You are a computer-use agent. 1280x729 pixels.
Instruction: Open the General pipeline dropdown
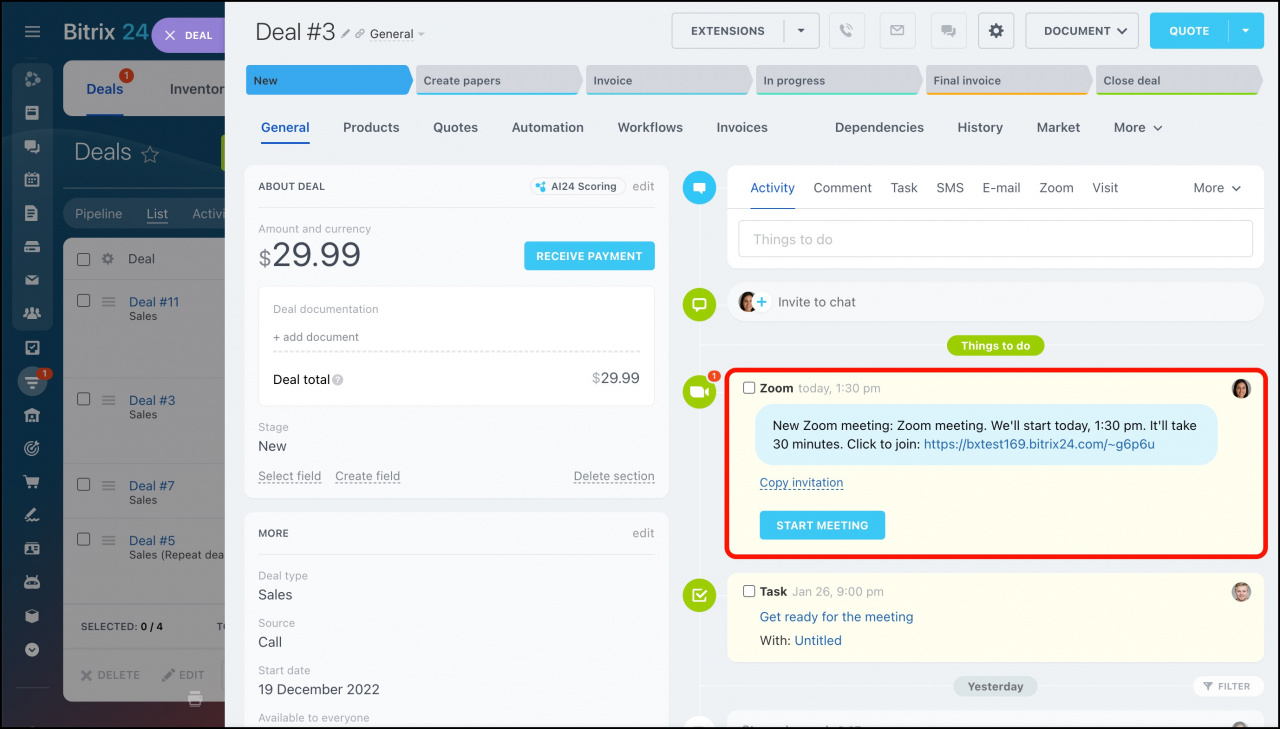point(397,34)
